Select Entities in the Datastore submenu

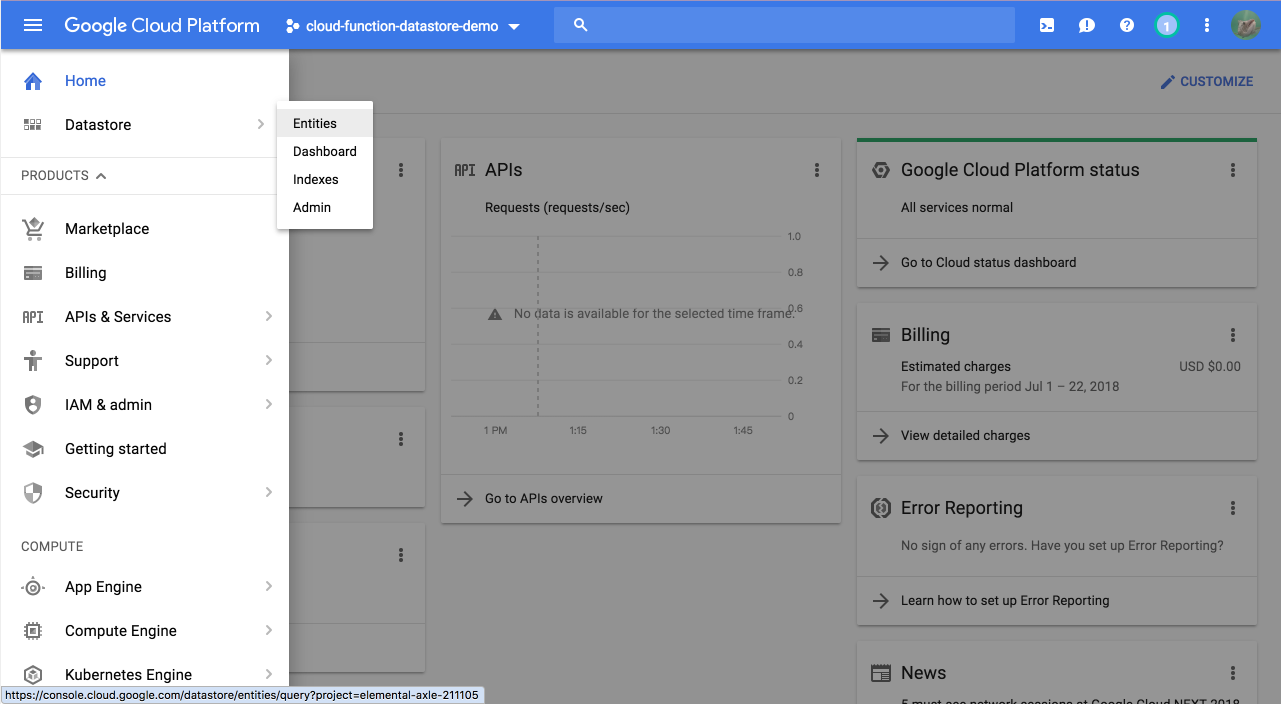[325, 124]
